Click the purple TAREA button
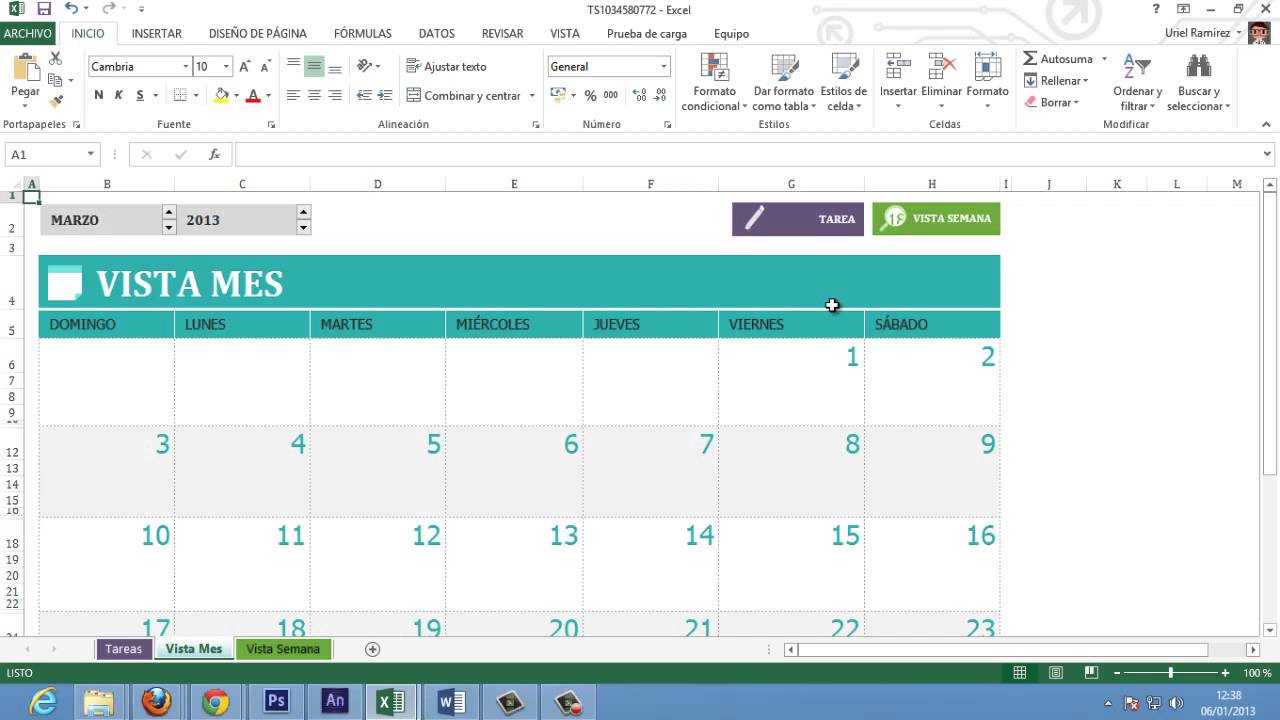Image resolution: width=1280 pixels, height=720 pixels. (x=797, y=219)
